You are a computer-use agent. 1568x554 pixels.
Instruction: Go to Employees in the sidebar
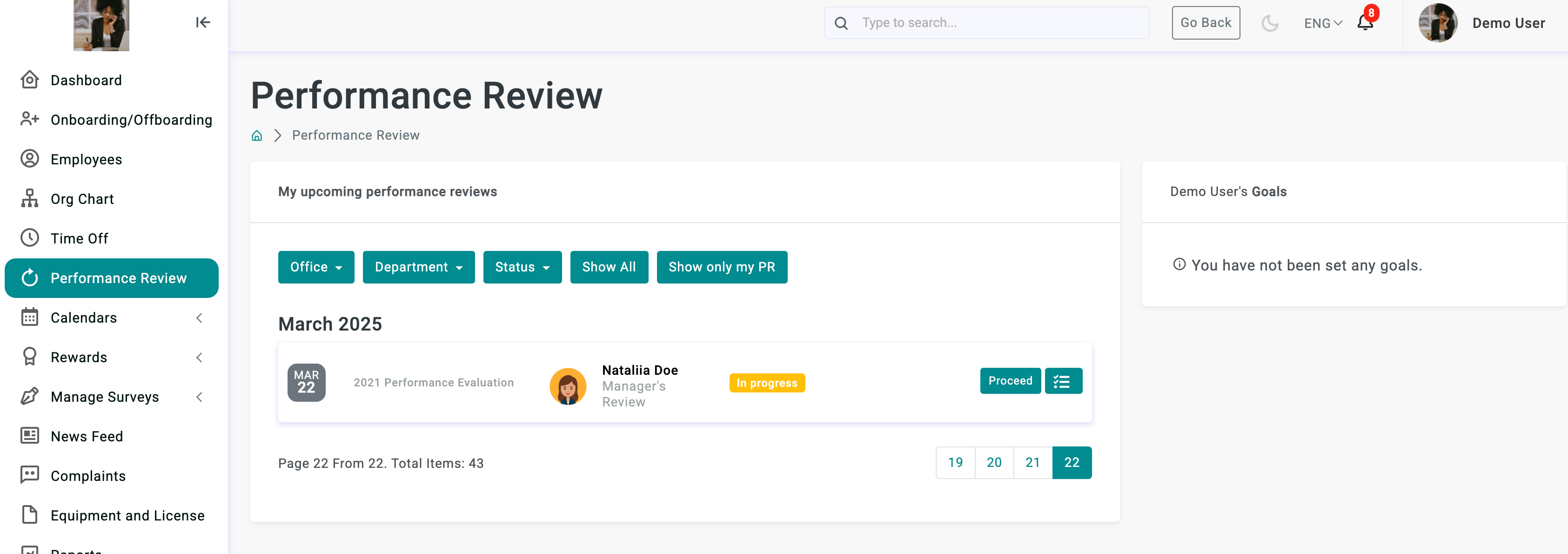(111, 160)
